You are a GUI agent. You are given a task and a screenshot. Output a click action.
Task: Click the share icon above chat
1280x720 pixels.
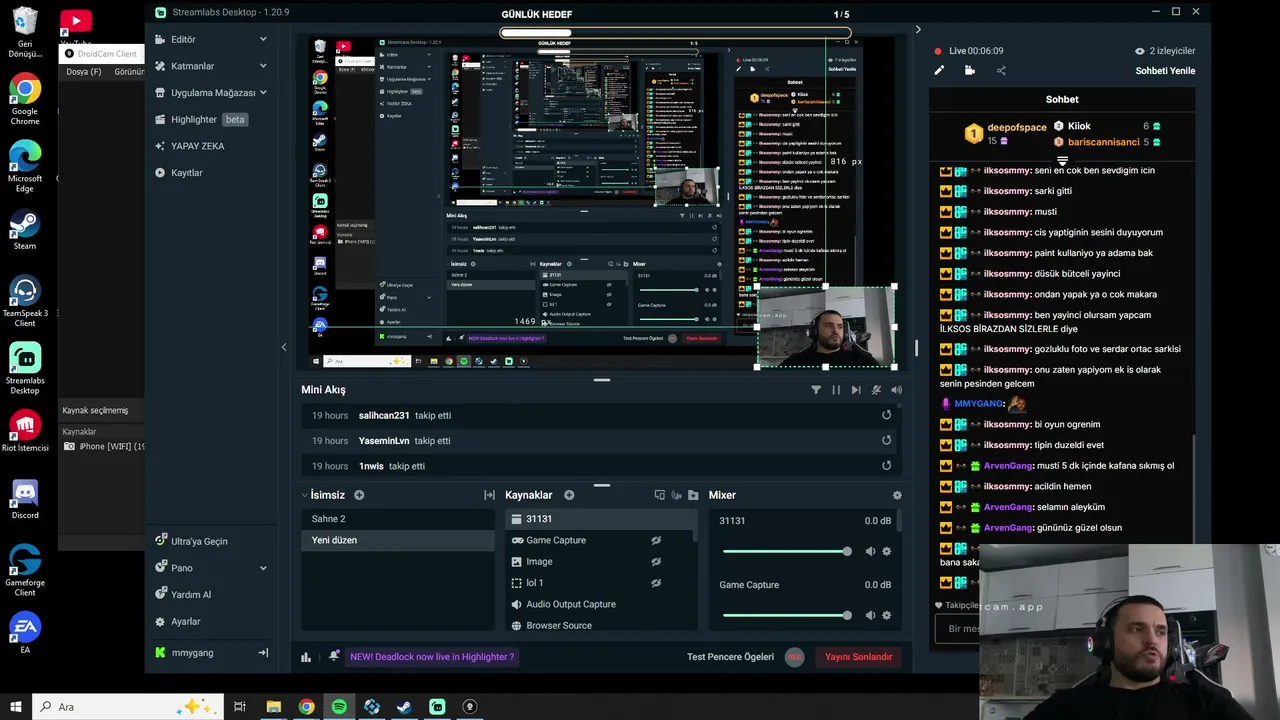click(x=1001, y=71)
